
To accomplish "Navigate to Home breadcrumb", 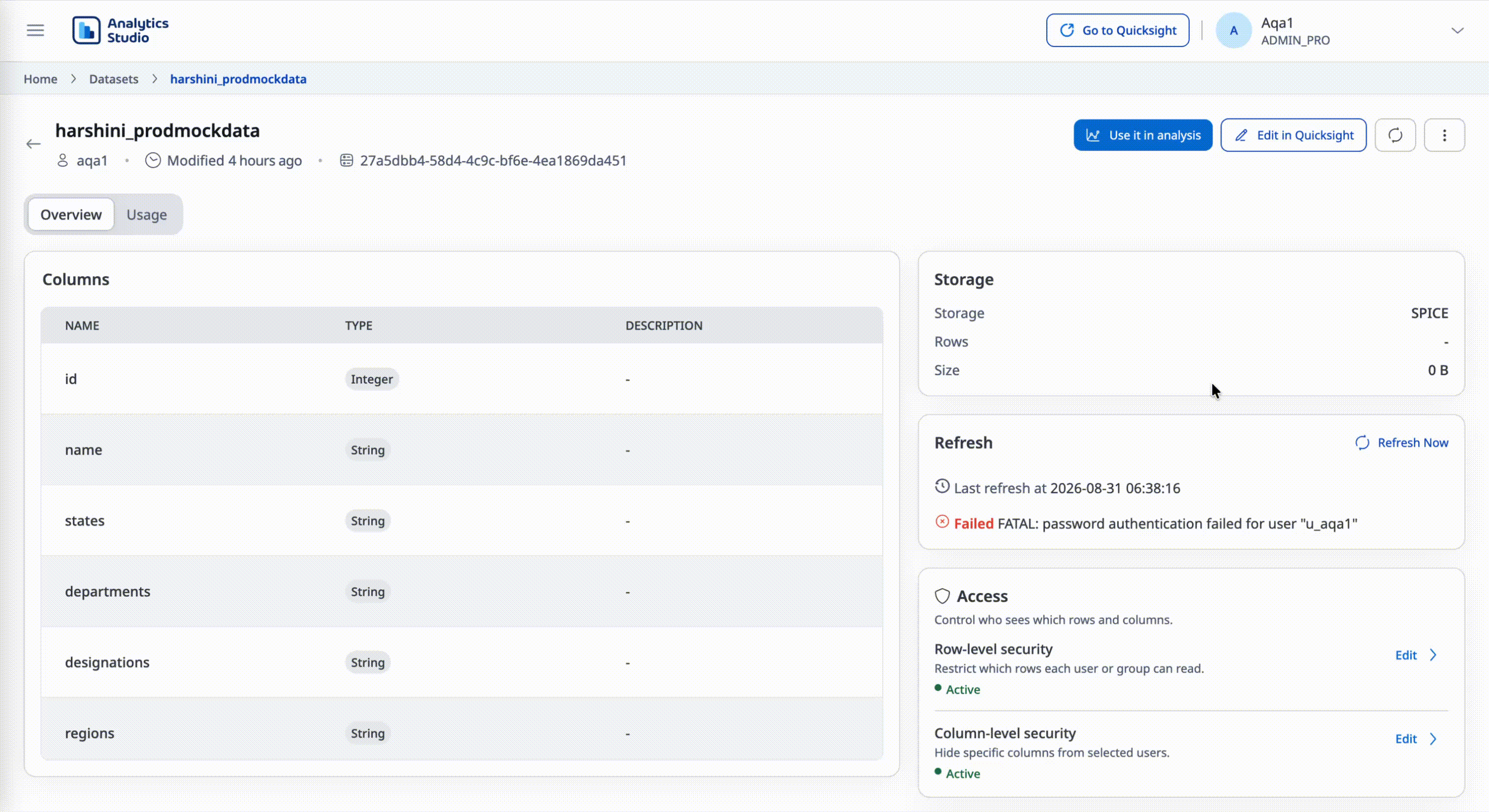I will click(x=40, y=79).
